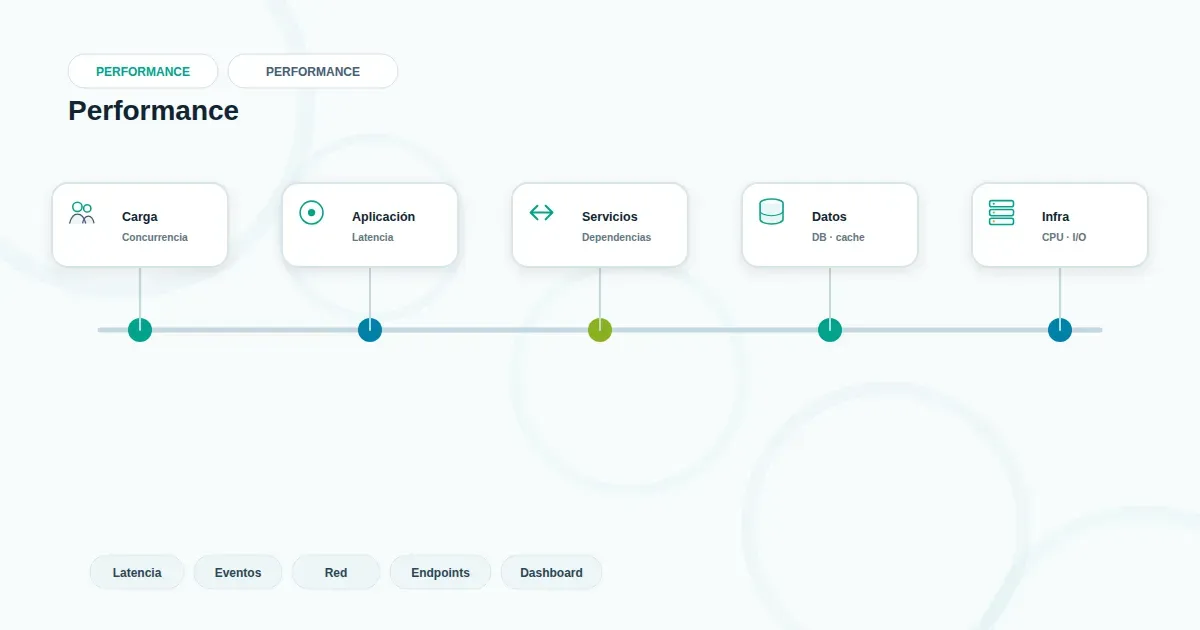
Task: Open the Eventos chip
Action: 238,573
